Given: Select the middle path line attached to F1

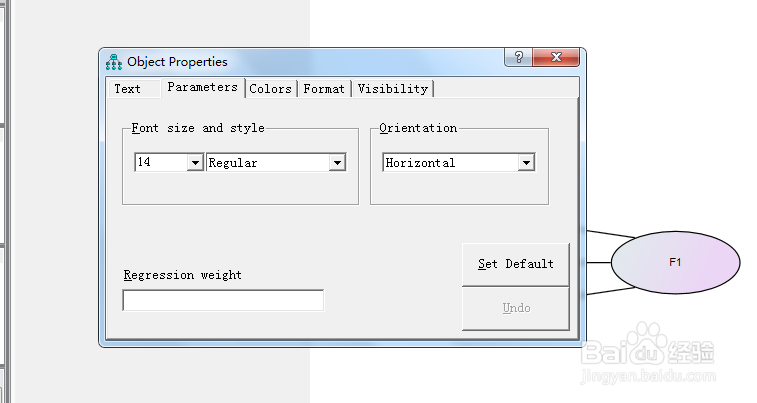Looking at the screenshot, I should click(x=599, y=263).
